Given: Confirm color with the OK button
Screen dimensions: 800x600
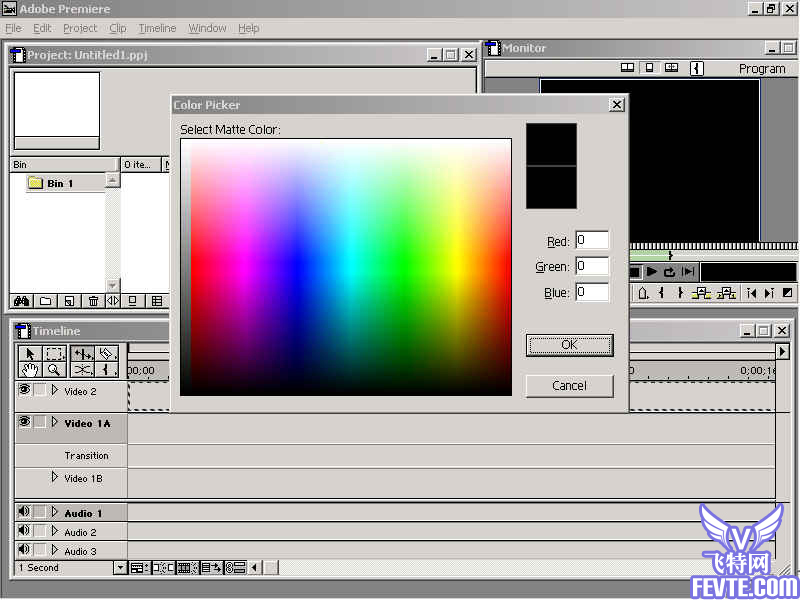Looking at the screenshot, I should [x=569, y=345].
